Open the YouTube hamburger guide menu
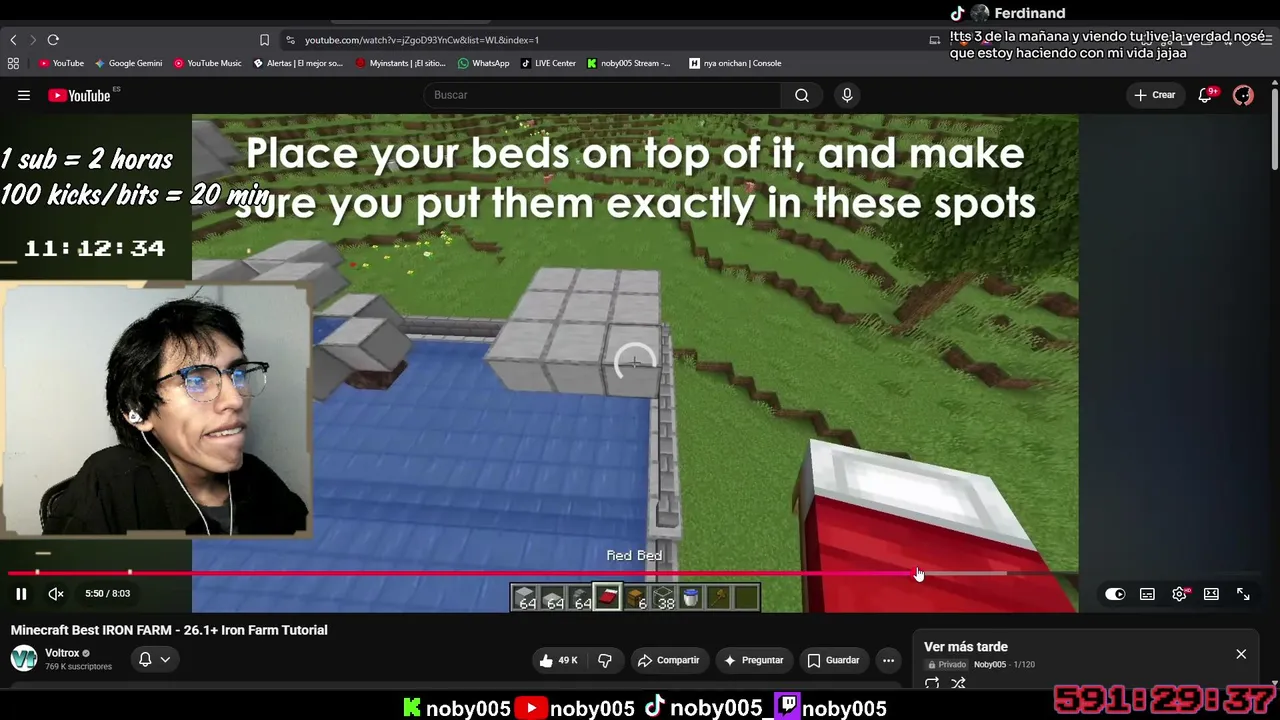This screenshot has height=720, width=1280. (x=24, y=95)
